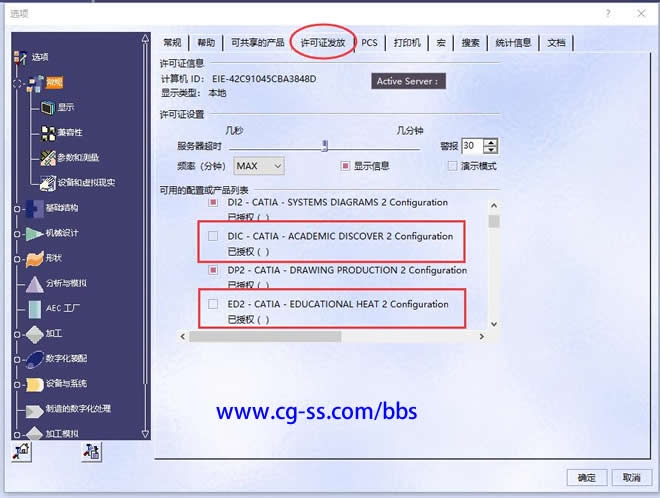The width and height of the screenshot is (660, 498).
Task: Expand the Shape tree node
Action: 17,259
